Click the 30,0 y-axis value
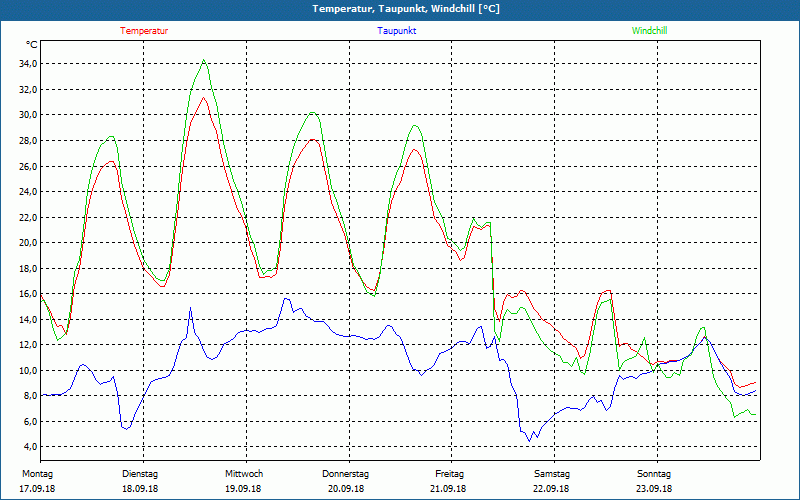The width and height of the screenshot is (800, 500). coord(28,115)
